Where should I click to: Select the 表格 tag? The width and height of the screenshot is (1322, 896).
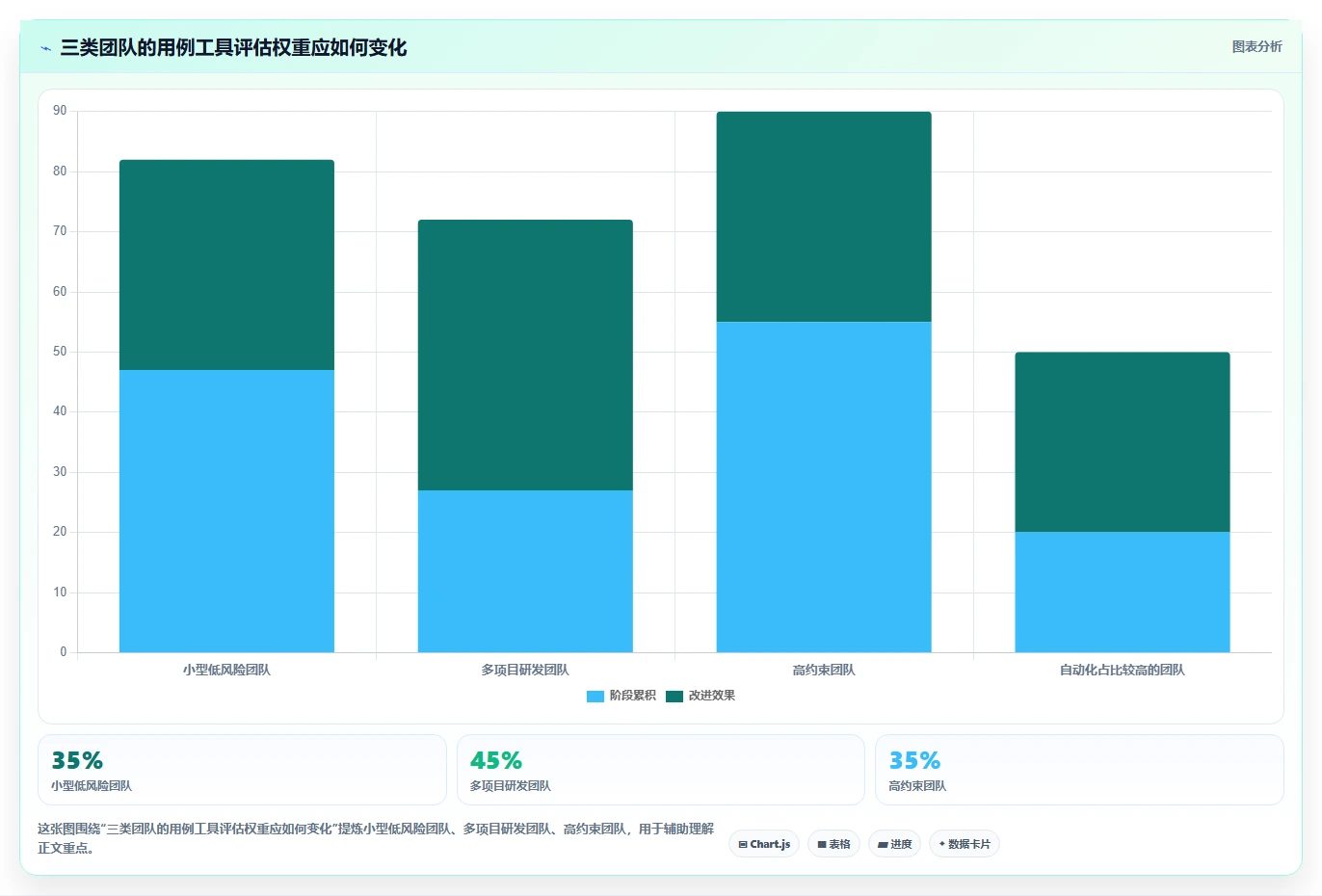[833, 844]
